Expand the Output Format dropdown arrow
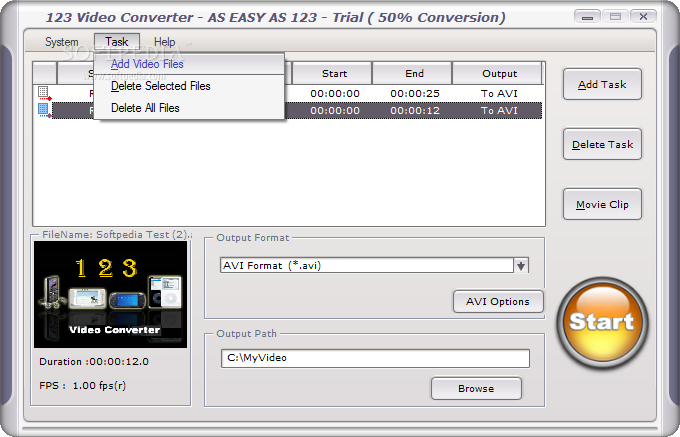The height and width of the screenshot is (437, 680). click(x=521, y=265)
